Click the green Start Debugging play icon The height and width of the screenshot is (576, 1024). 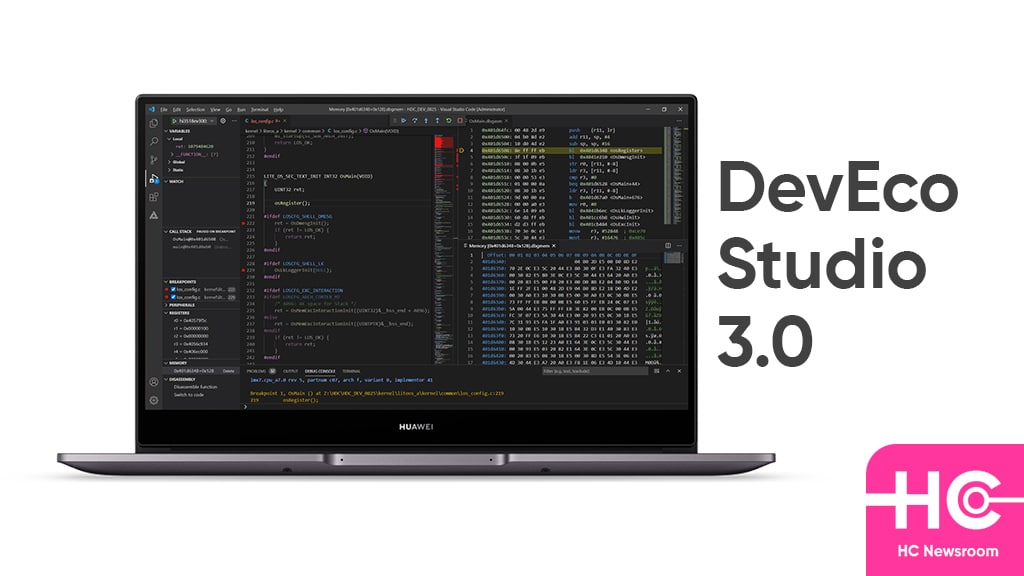174,121
